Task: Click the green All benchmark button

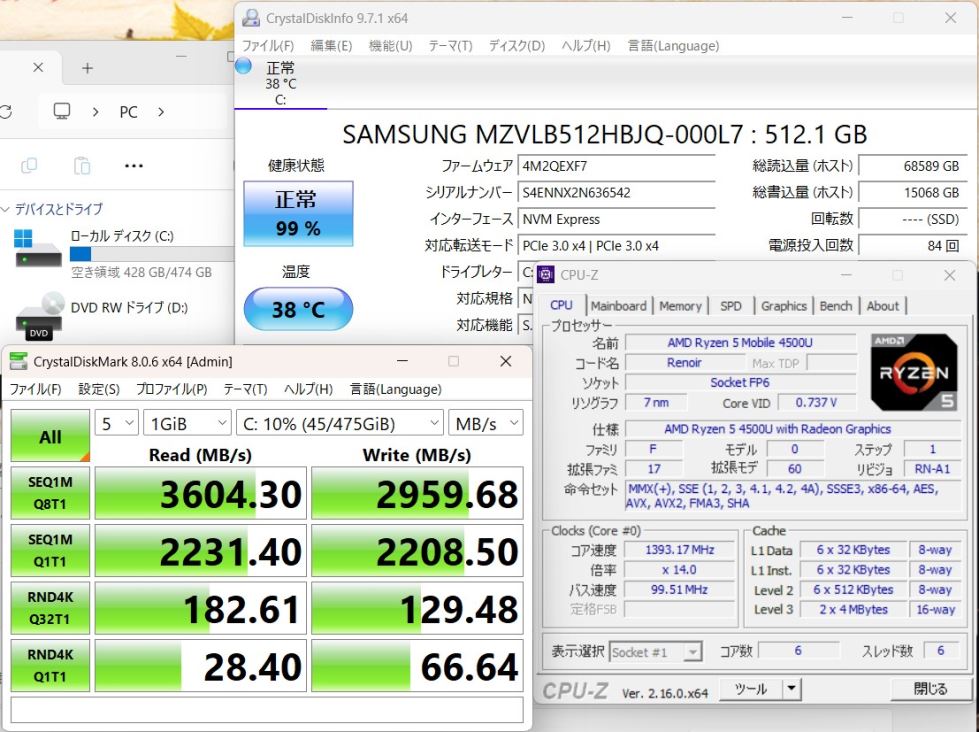Action: click(x=50, y=437)
